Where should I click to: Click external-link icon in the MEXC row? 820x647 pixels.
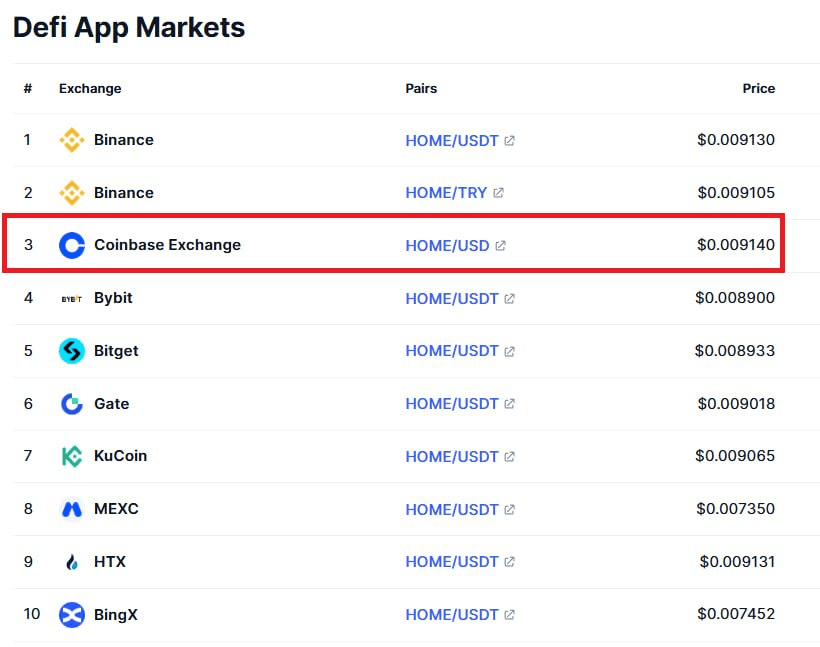pos(509,509)
